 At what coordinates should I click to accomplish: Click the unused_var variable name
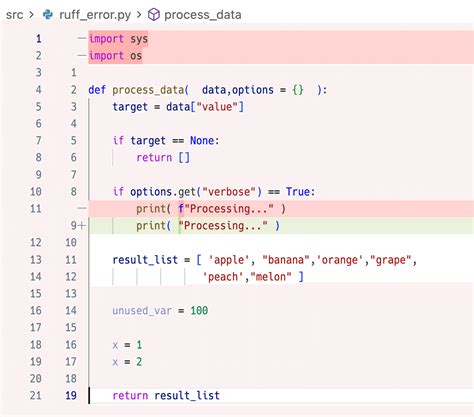point(142,311)
